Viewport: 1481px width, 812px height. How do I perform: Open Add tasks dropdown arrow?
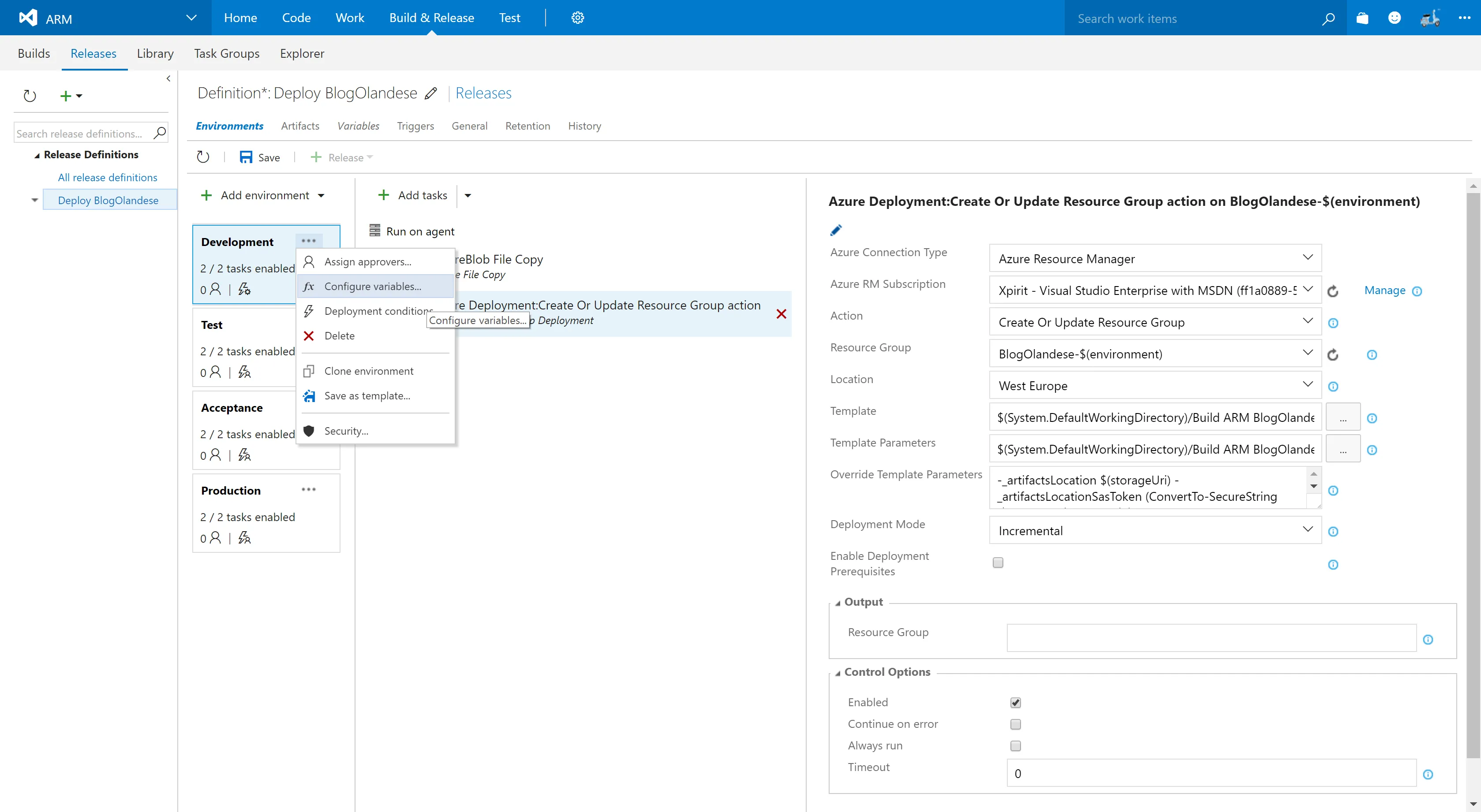click(x=468, y=195)
